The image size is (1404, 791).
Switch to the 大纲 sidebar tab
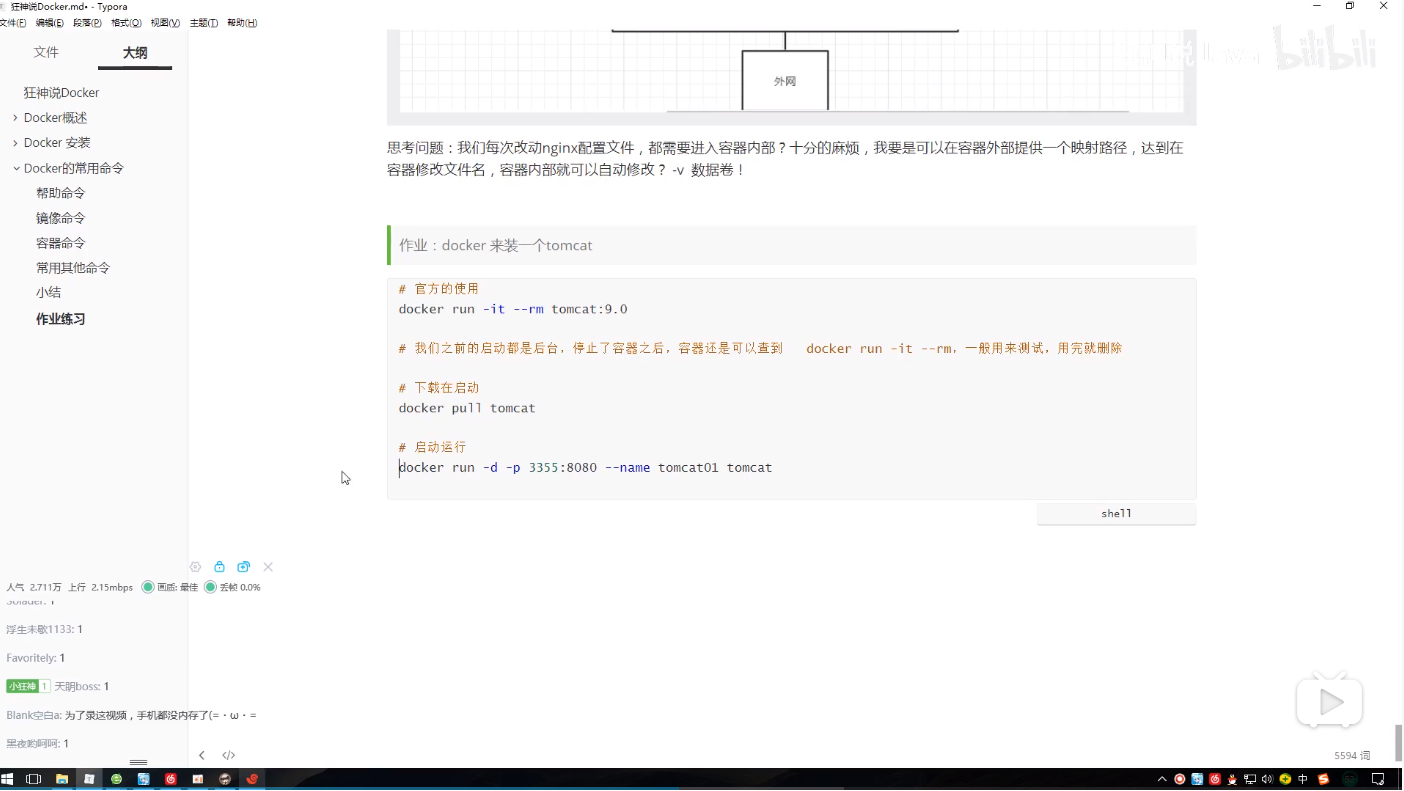[135, 53]
